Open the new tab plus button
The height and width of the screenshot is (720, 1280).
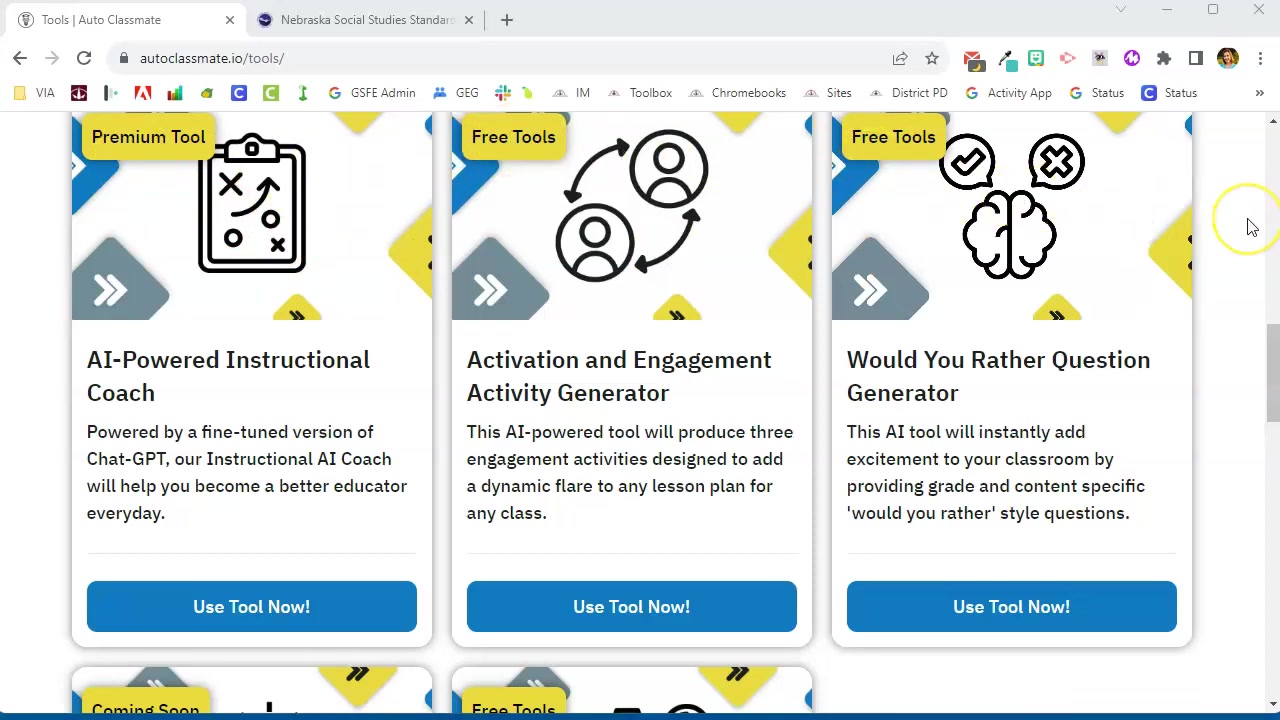(x=506, y=19)
